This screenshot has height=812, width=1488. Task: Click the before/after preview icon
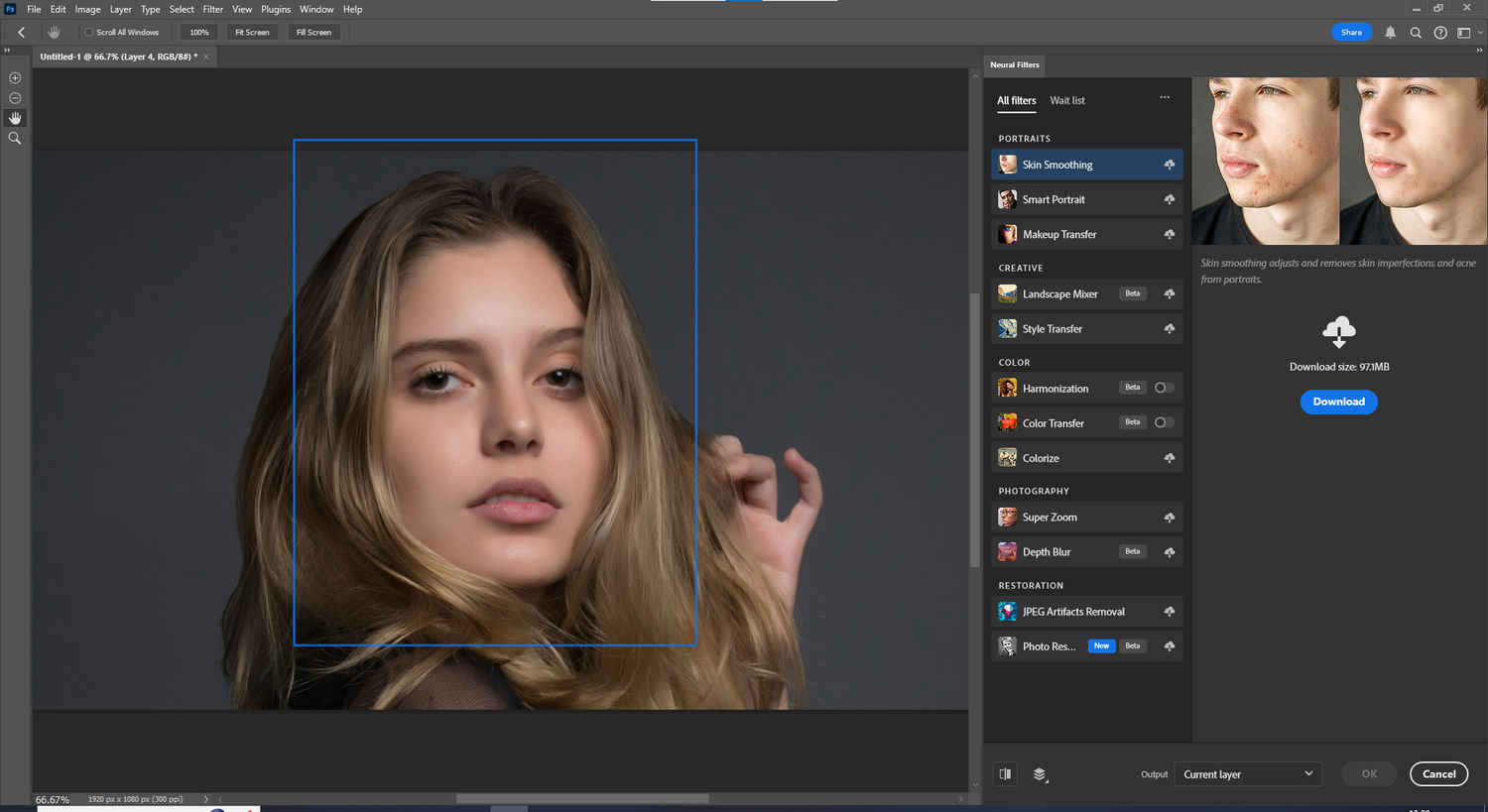1005,774
